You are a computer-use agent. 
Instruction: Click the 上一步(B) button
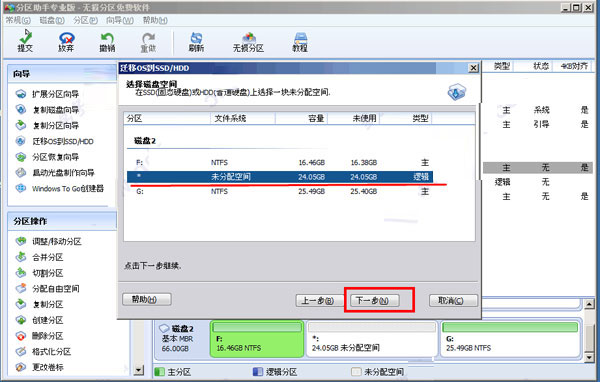coord(318,300)
